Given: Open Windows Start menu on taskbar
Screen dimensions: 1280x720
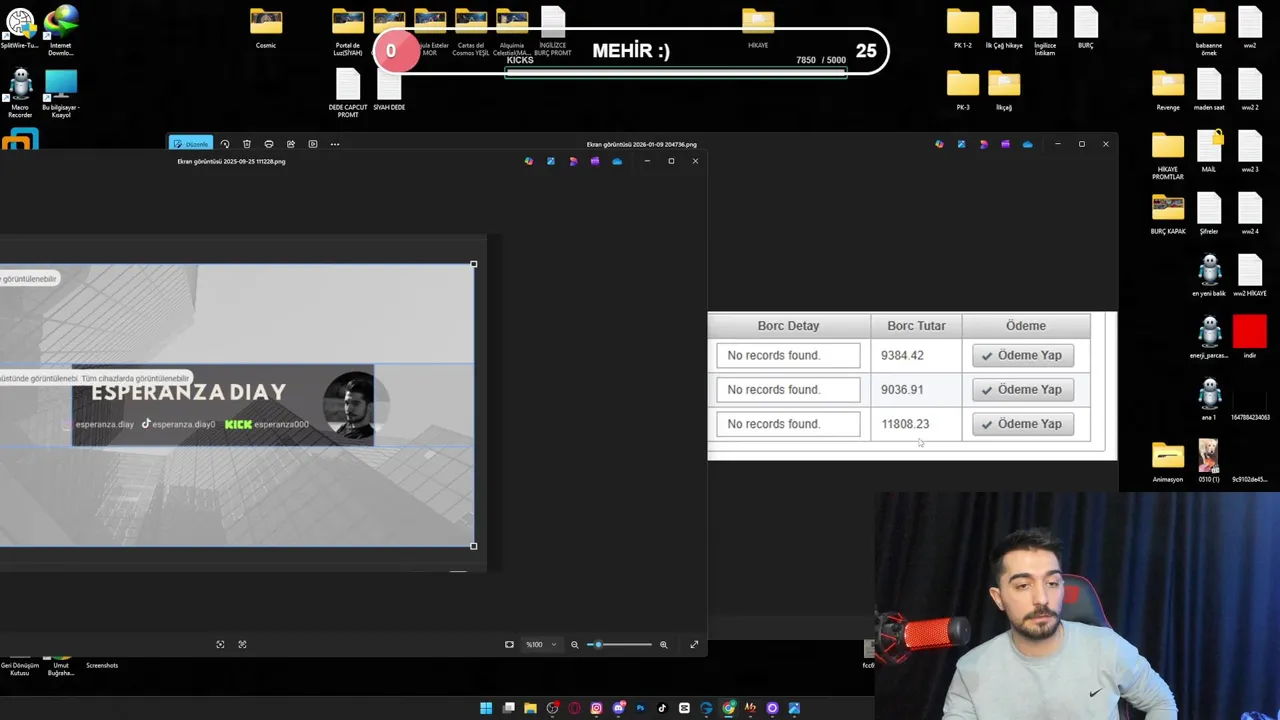Looking at the screenshot, I should (486, 708).
